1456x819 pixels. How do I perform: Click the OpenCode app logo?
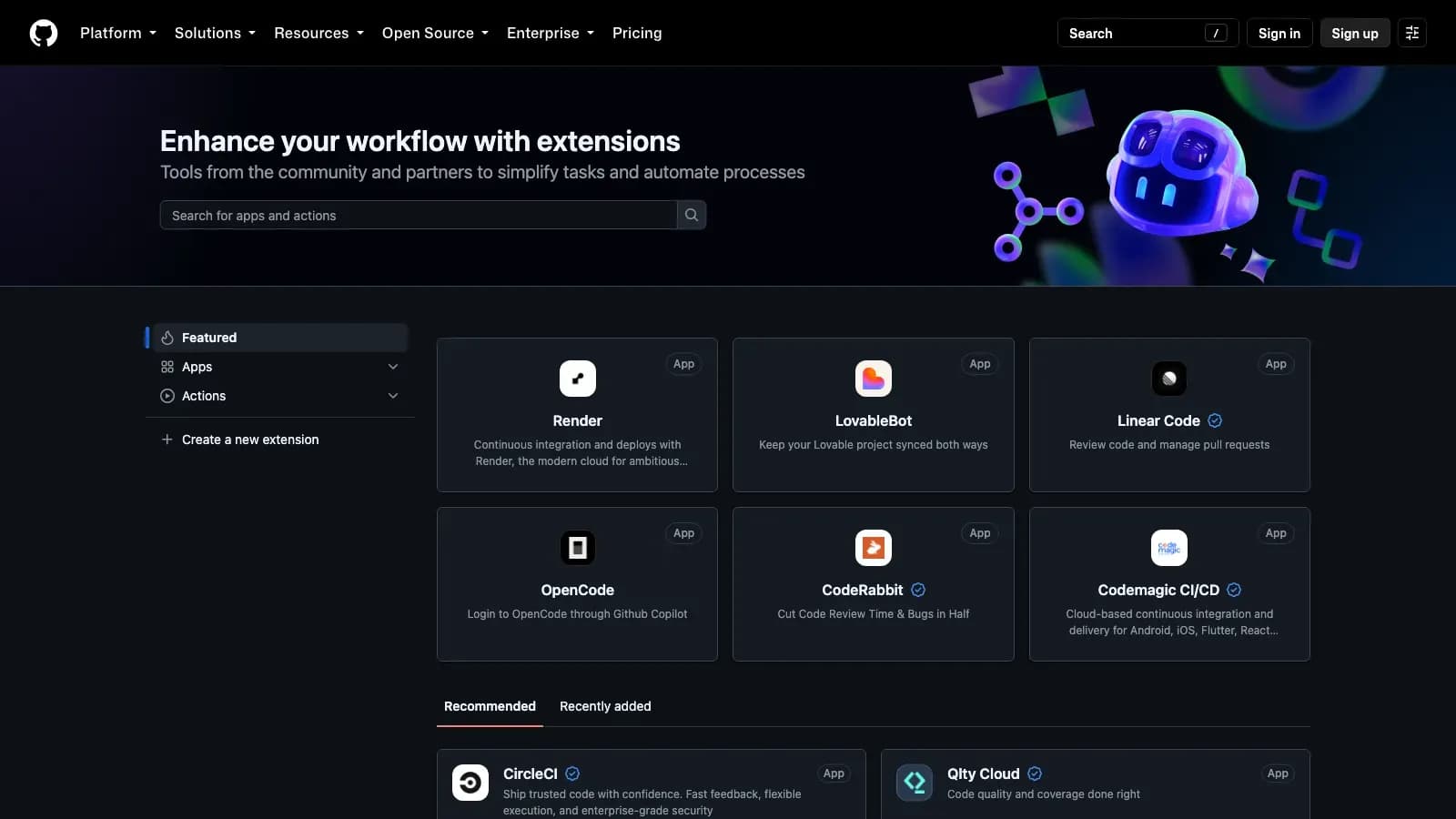(x=578, y=548)
